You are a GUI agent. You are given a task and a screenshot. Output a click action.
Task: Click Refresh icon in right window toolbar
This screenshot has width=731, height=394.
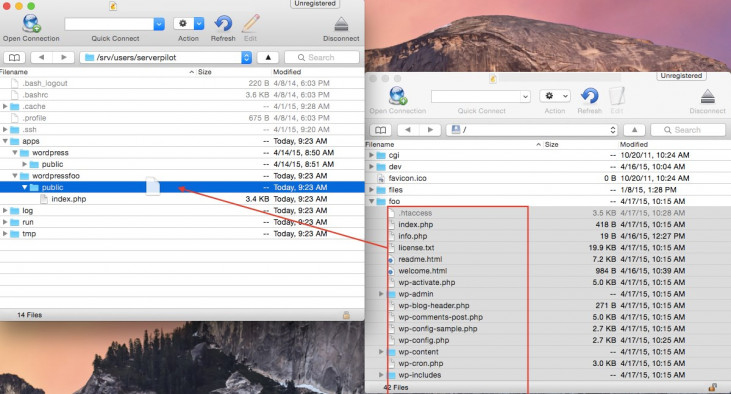coord(590,96)
